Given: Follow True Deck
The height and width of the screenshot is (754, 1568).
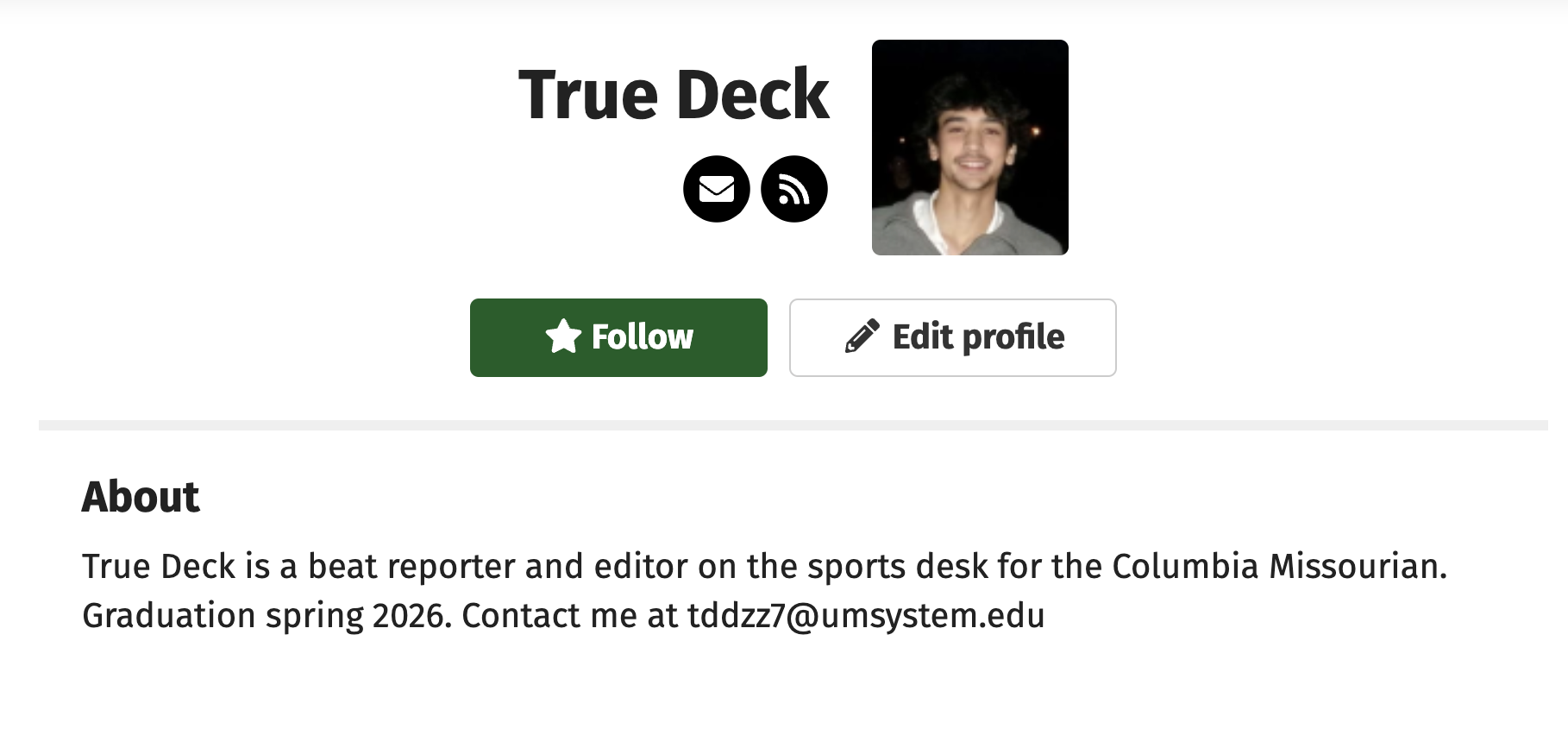Looking at the screenshot, I should click(x=618, y=337).
